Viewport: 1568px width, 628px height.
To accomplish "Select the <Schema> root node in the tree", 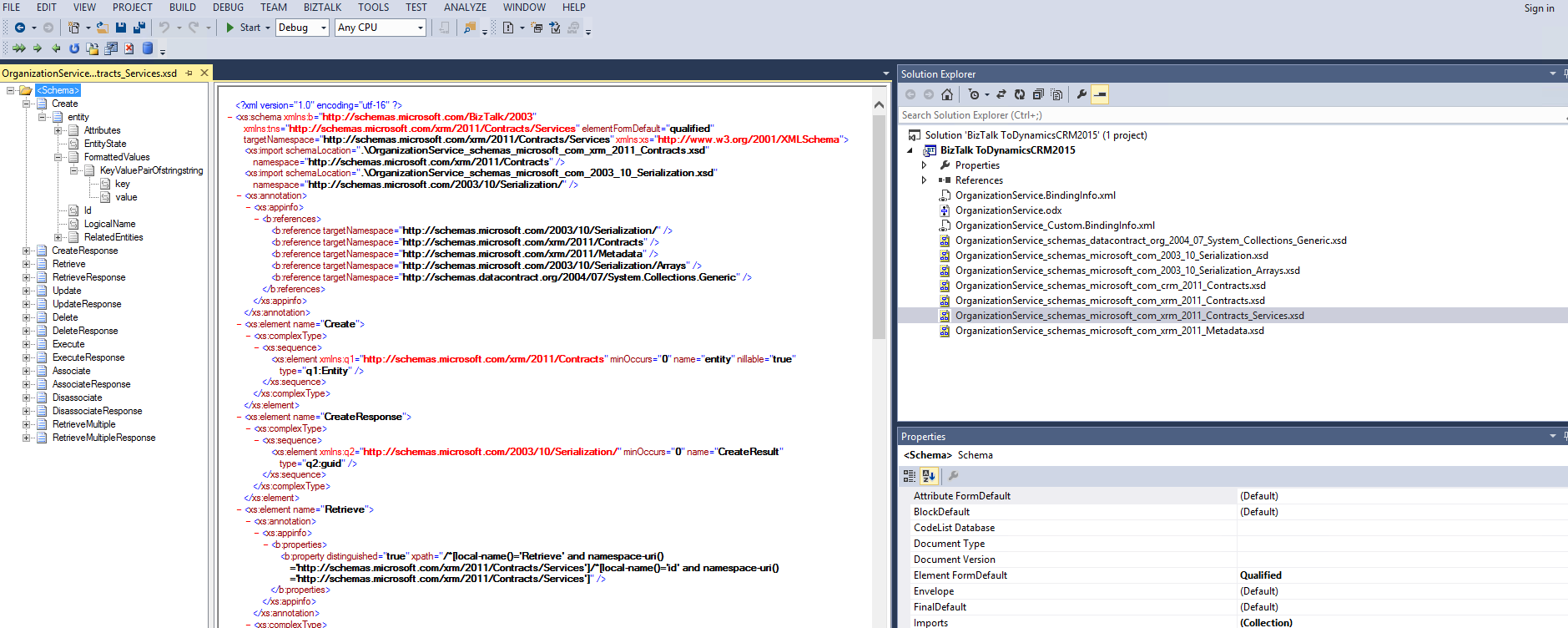I will (58, 90).
